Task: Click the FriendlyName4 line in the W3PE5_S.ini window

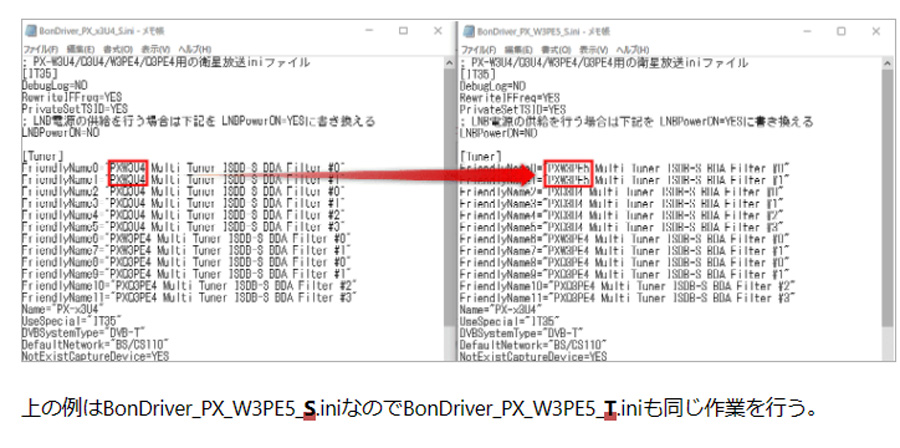Action: pos(624,216)
